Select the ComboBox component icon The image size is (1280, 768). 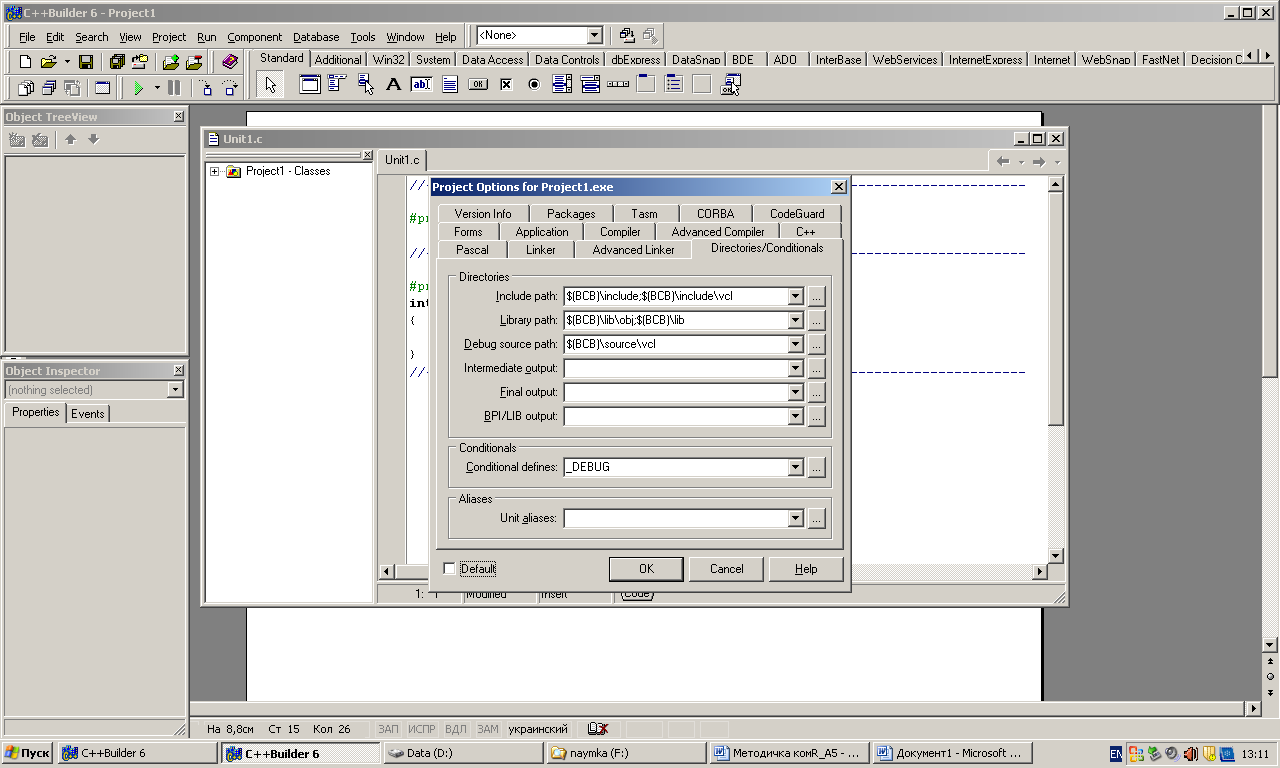pyautogui.click(x=590, y=84)
